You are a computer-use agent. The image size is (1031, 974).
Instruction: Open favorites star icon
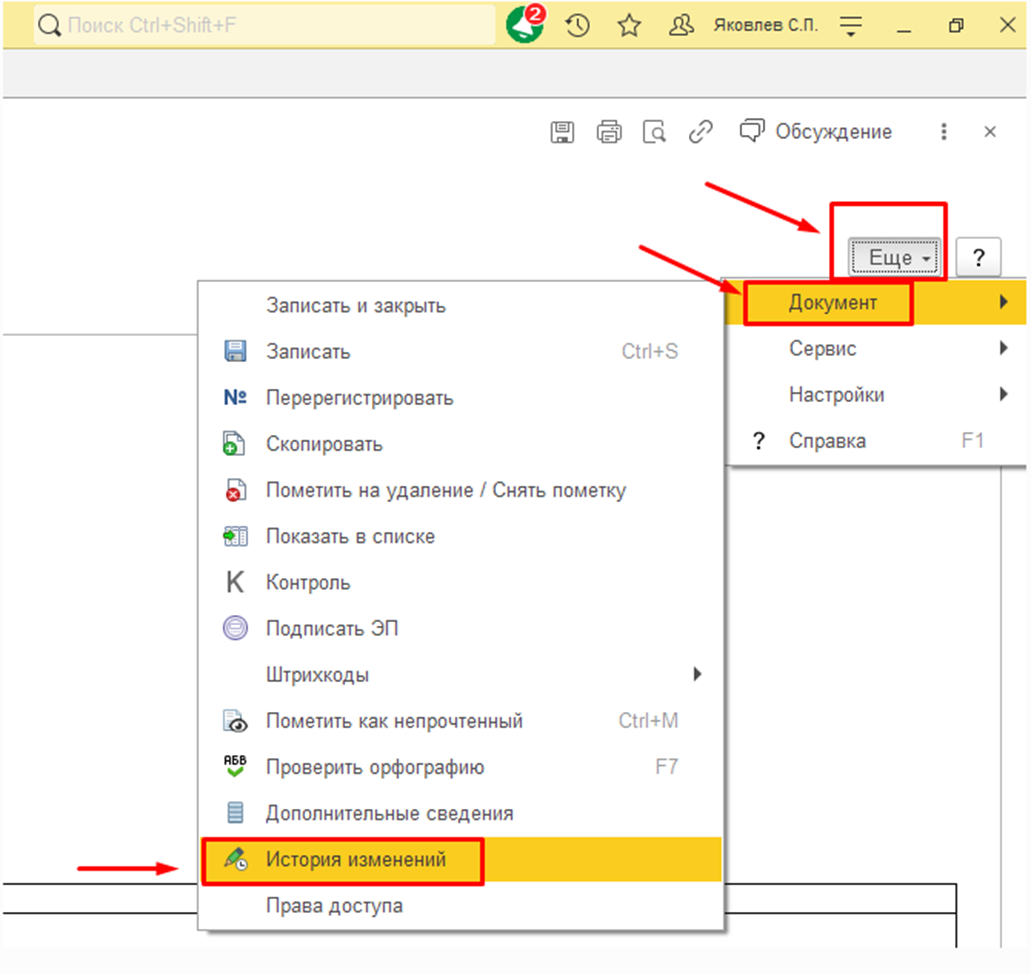629,26
